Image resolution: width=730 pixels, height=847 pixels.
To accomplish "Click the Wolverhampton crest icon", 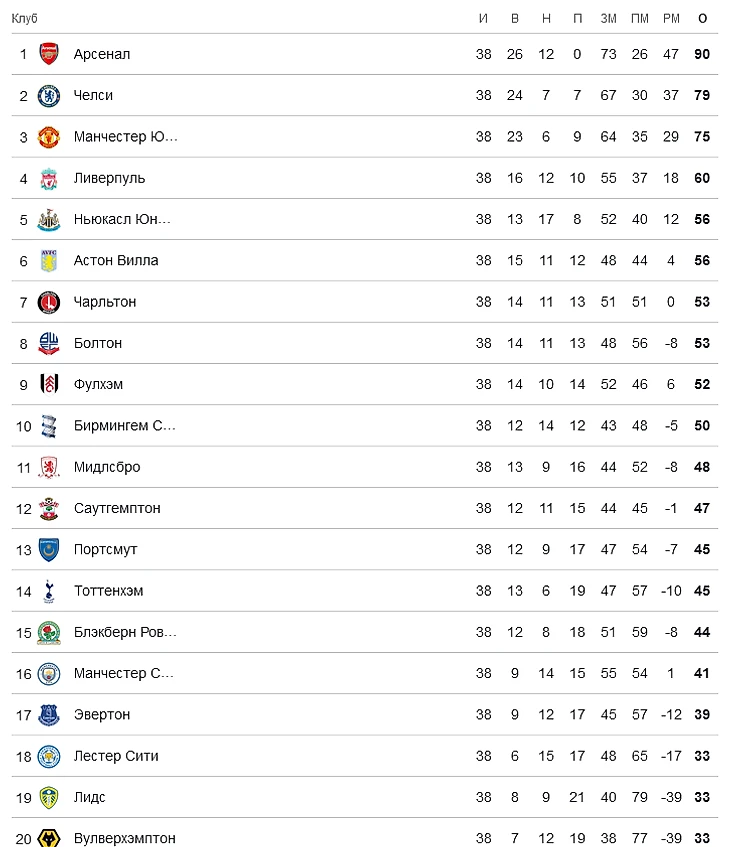I will click(49, 838).
